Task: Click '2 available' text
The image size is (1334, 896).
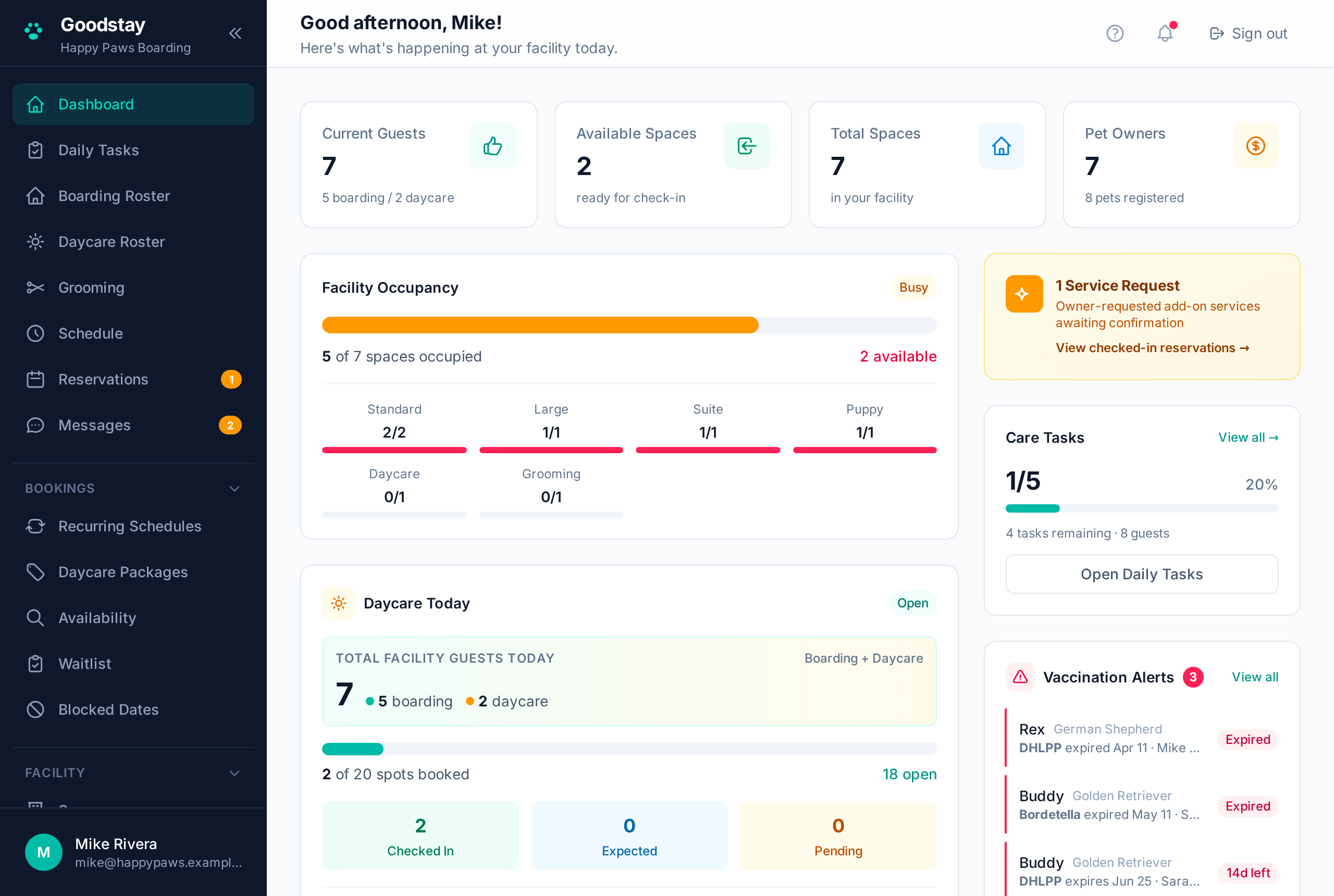Action: click(x=898, y=356)
